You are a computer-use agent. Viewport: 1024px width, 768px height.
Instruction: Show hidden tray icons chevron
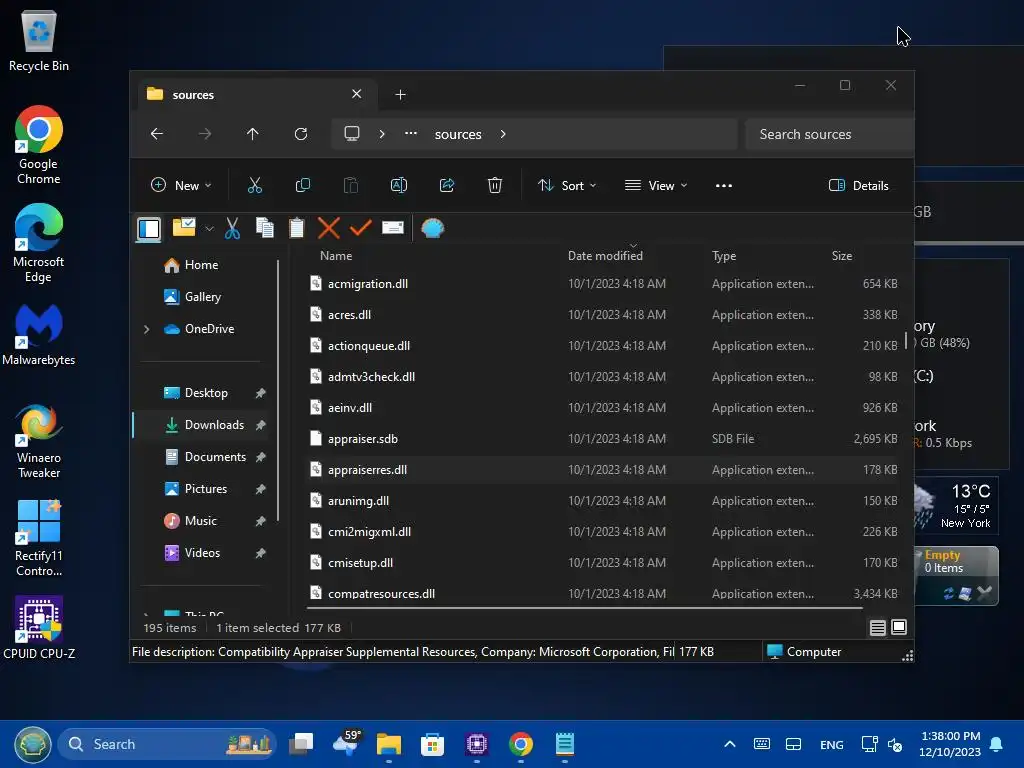coord(730,744)
